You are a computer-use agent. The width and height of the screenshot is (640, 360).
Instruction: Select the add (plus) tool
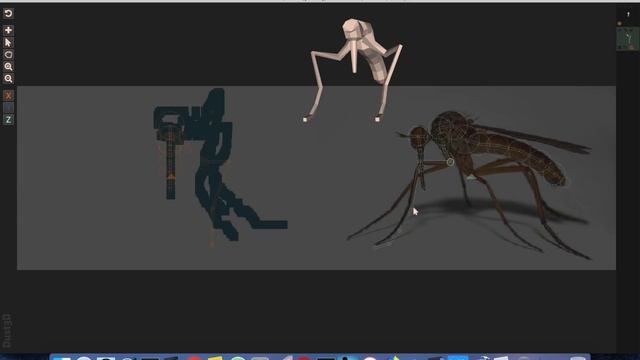8,30
